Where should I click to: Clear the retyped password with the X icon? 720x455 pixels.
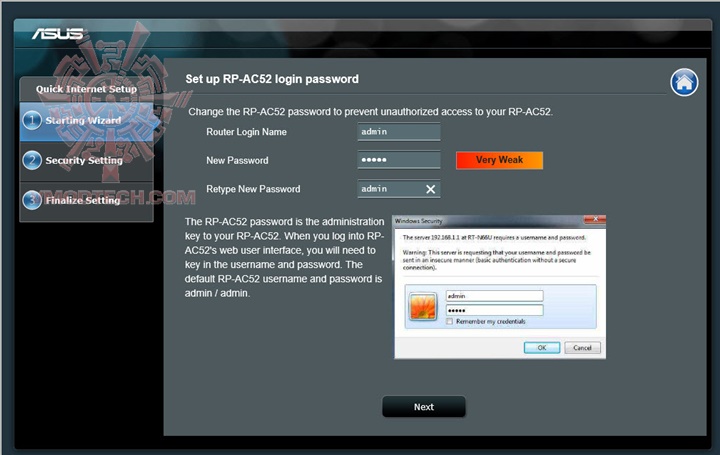430,189
